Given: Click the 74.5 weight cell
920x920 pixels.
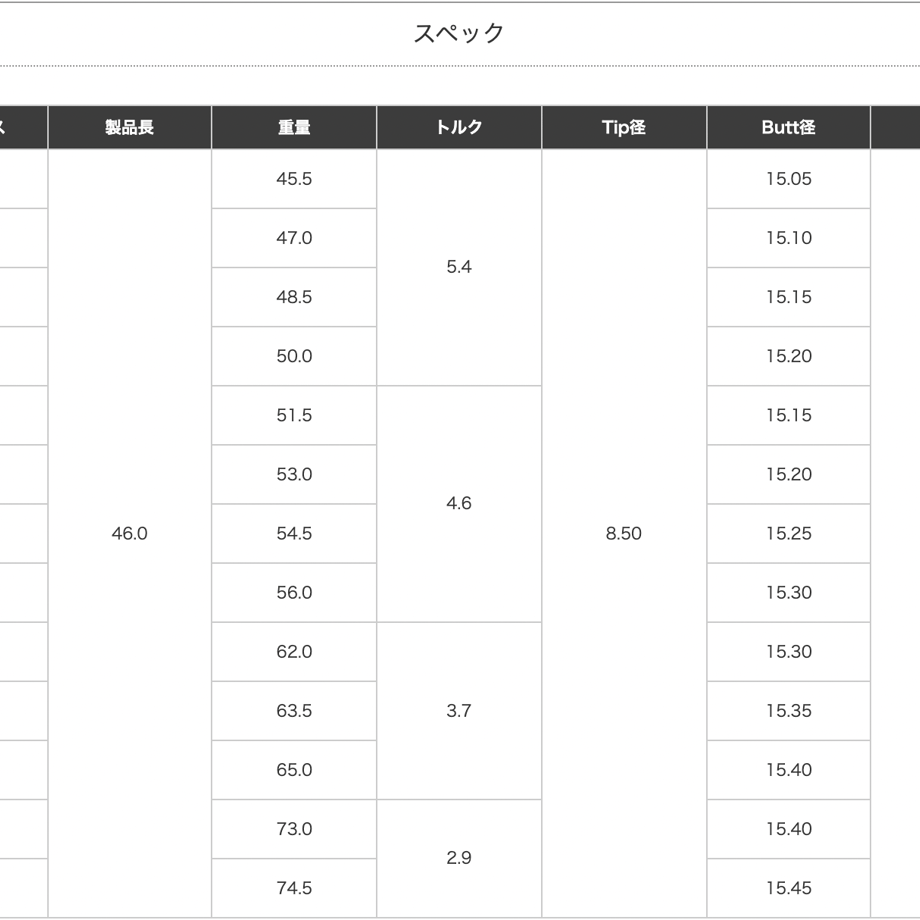Looking at the screenshot, I should pos(294,888).
